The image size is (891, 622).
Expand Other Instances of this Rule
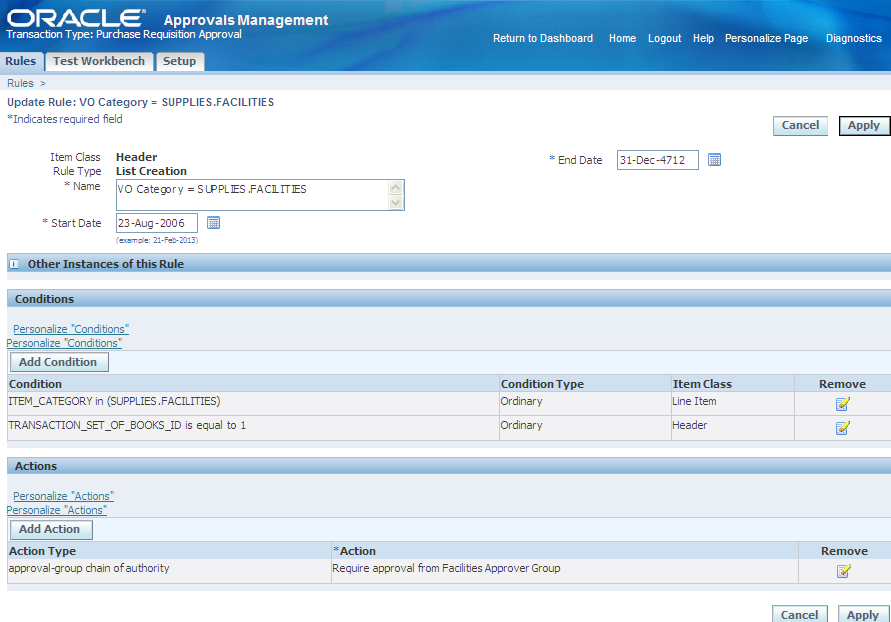(x=14, y=264)
